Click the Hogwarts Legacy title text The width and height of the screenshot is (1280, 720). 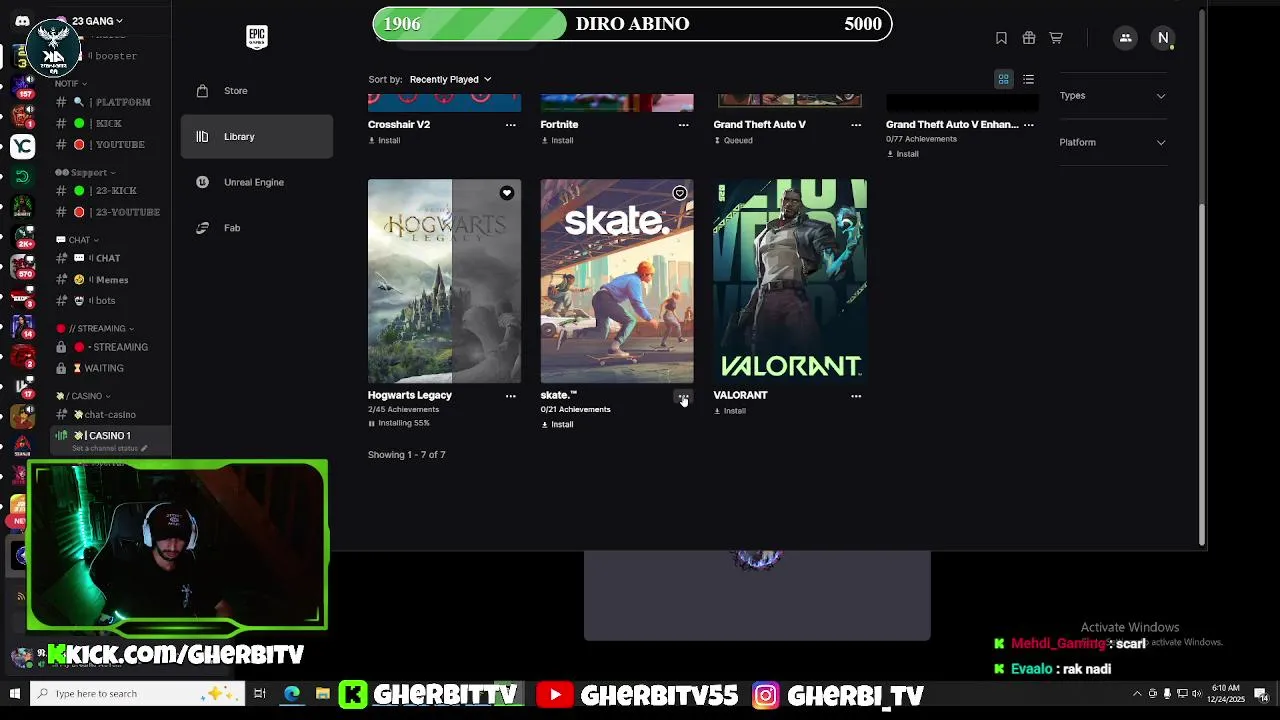pyautogui.click(x=410, y=395)
